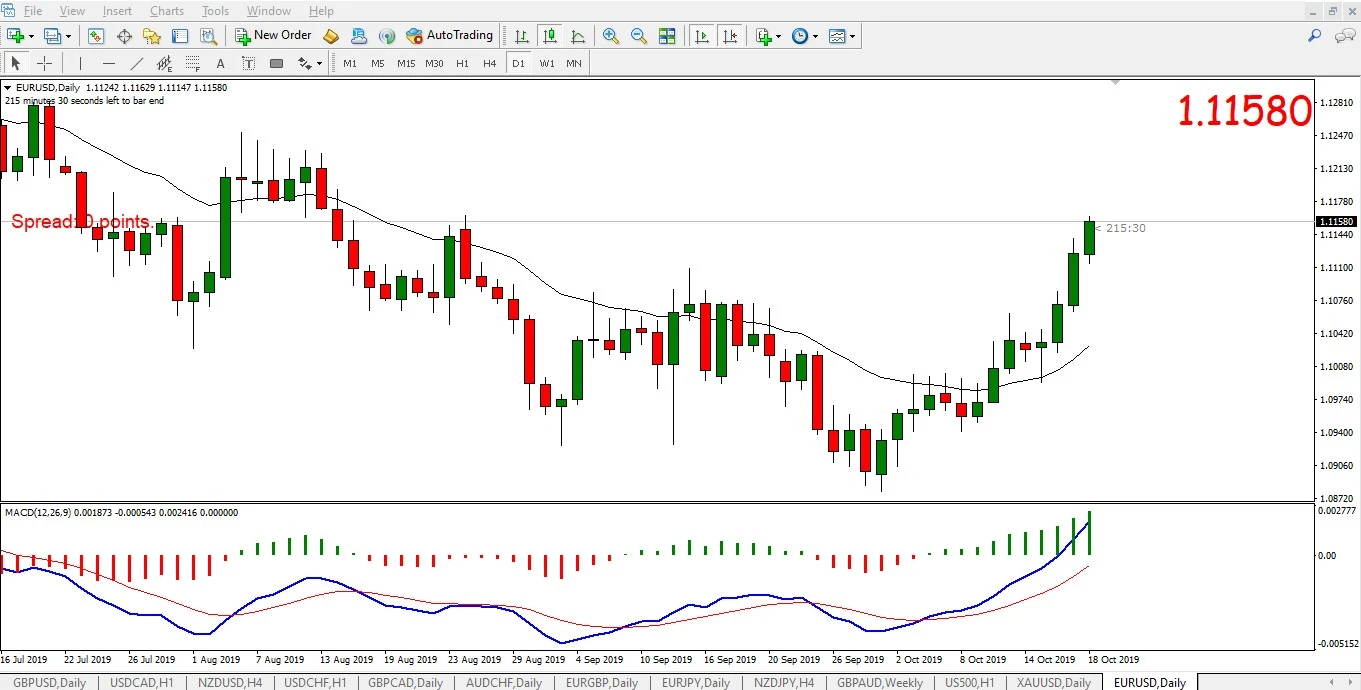This screenshot has width=1361, height=690.
Task: Draw a vertical line
Action: [80, 63]
